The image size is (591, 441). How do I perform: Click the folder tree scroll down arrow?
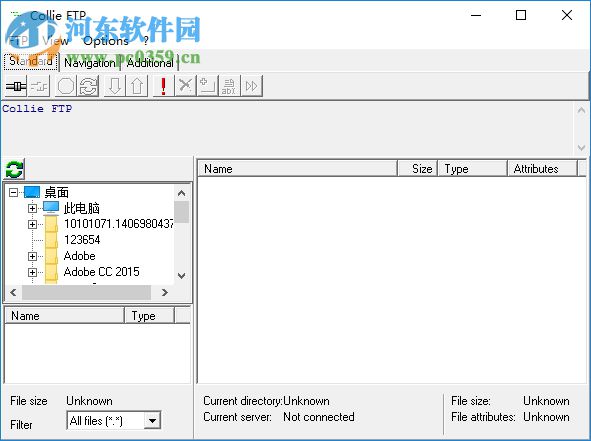pos(181,276)
